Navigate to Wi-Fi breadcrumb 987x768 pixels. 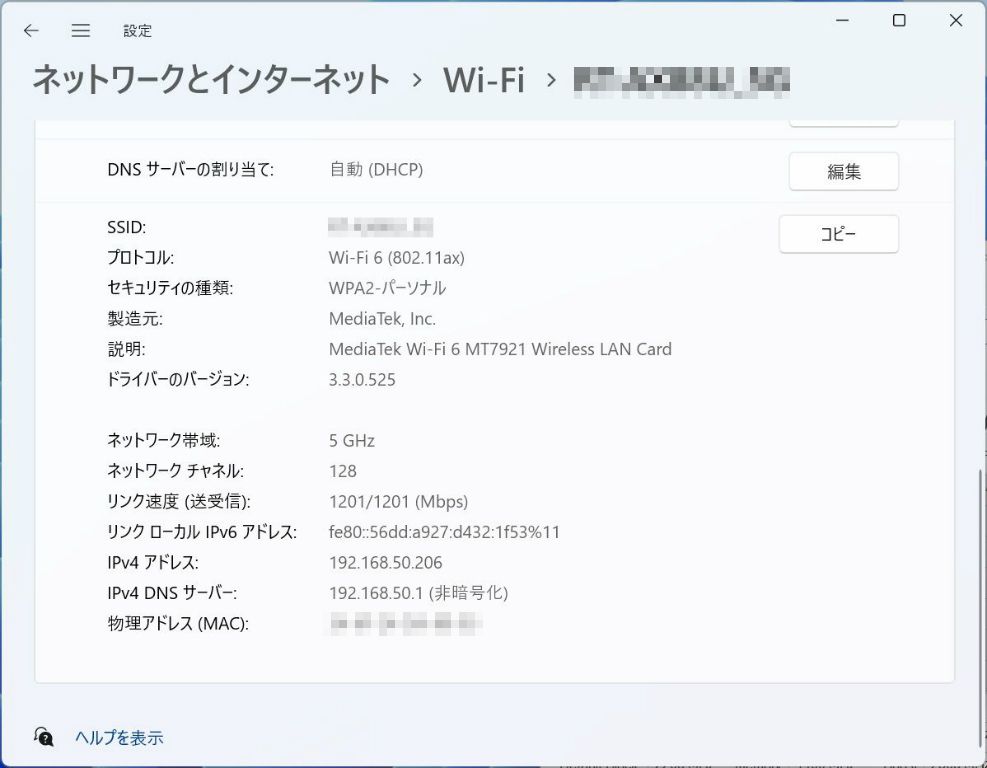(483, 80)
